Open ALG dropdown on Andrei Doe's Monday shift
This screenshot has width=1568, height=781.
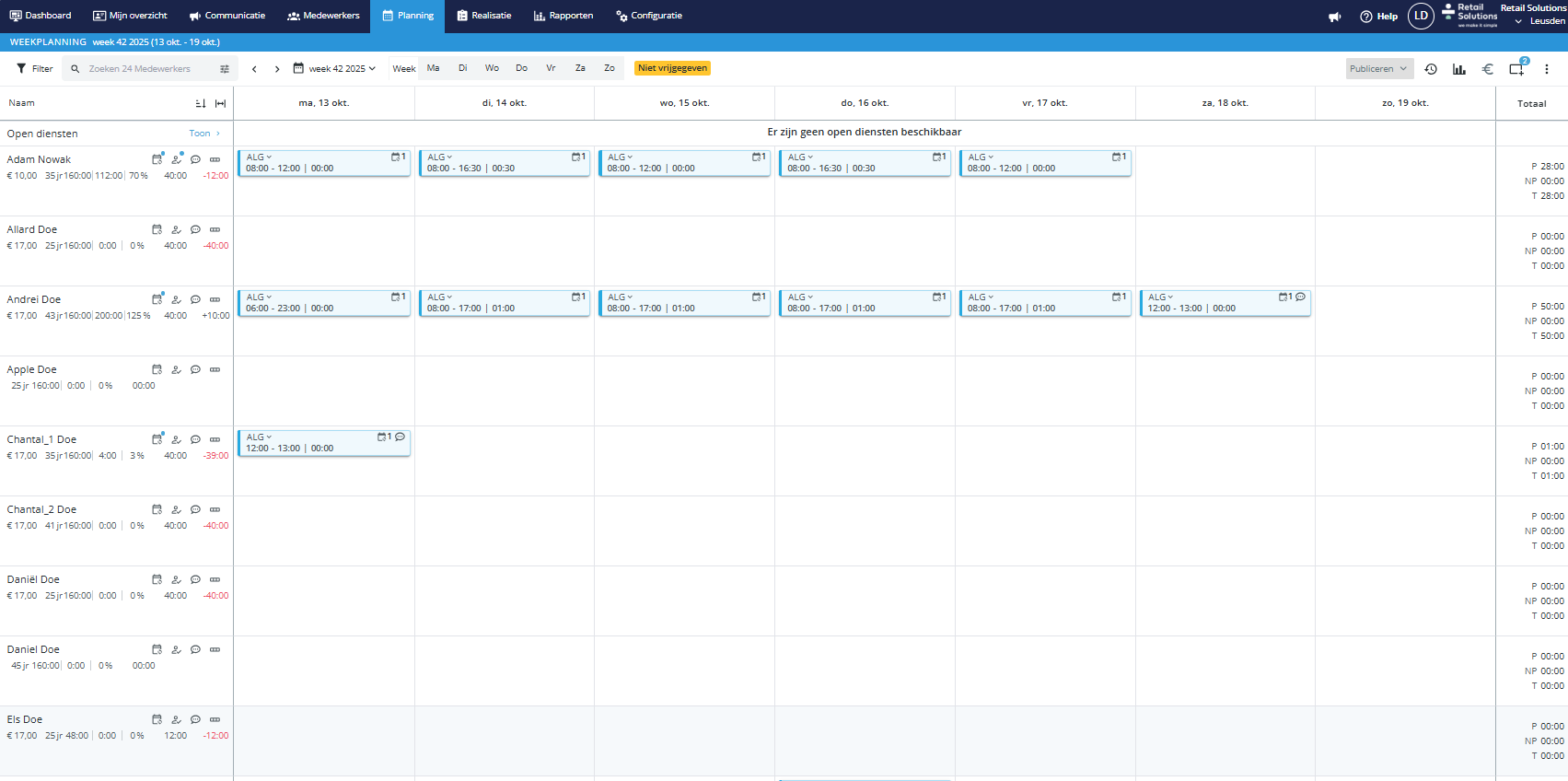pos(259,297)
